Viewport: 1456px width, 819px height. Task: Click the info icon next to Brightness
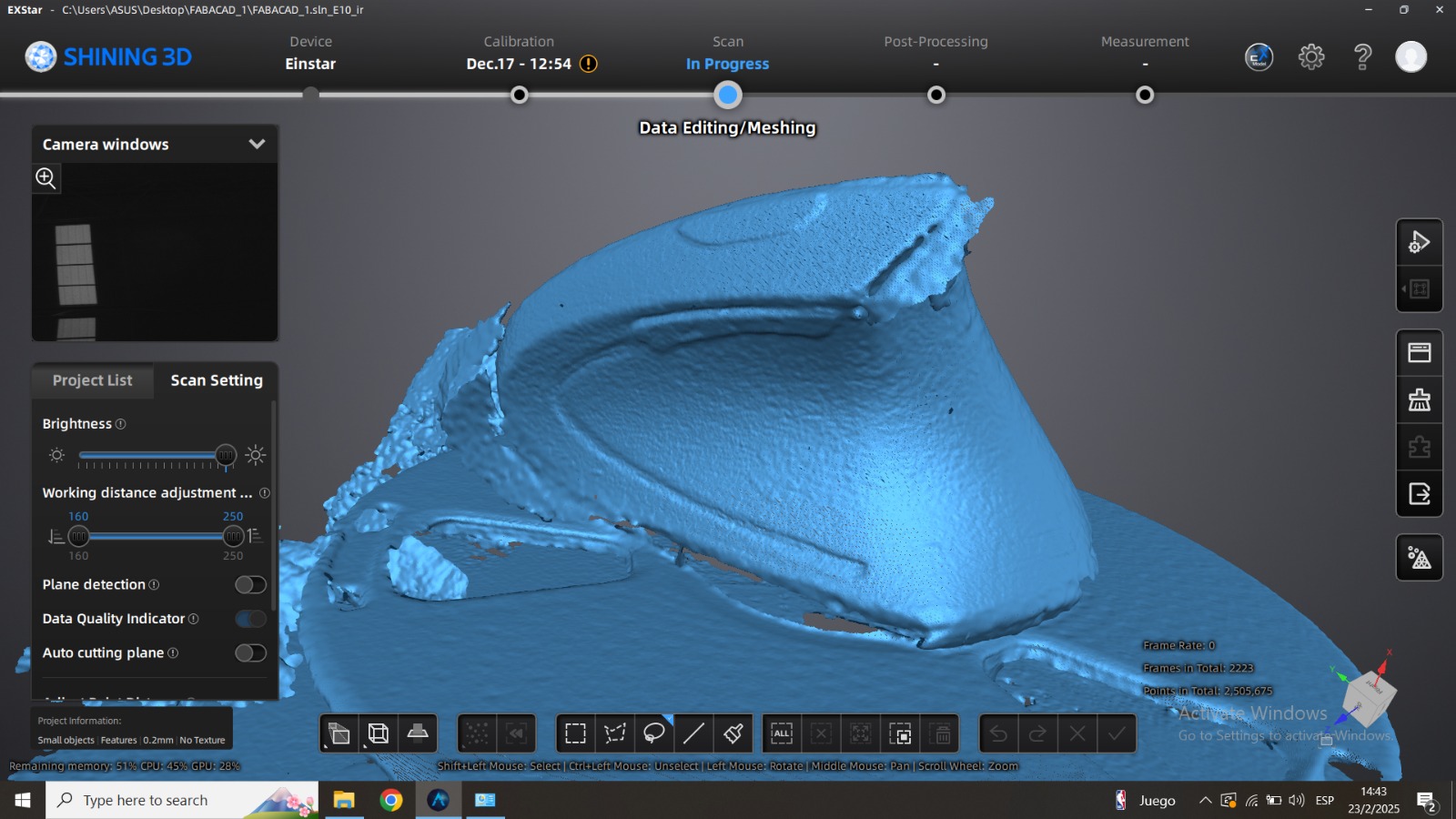(x=121, y=424)
